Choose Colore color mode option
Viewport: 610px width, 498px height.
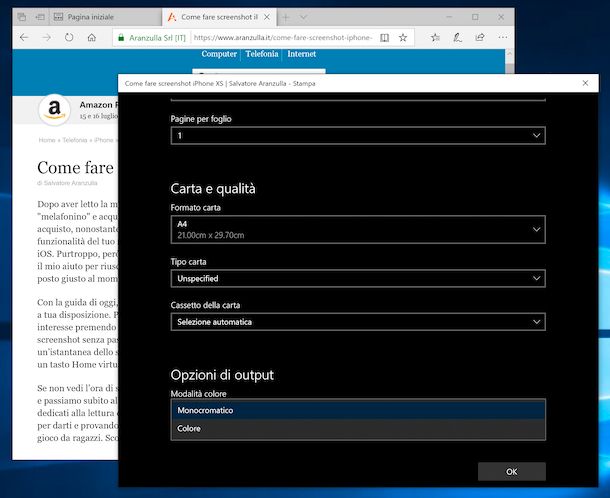[360, 429]
